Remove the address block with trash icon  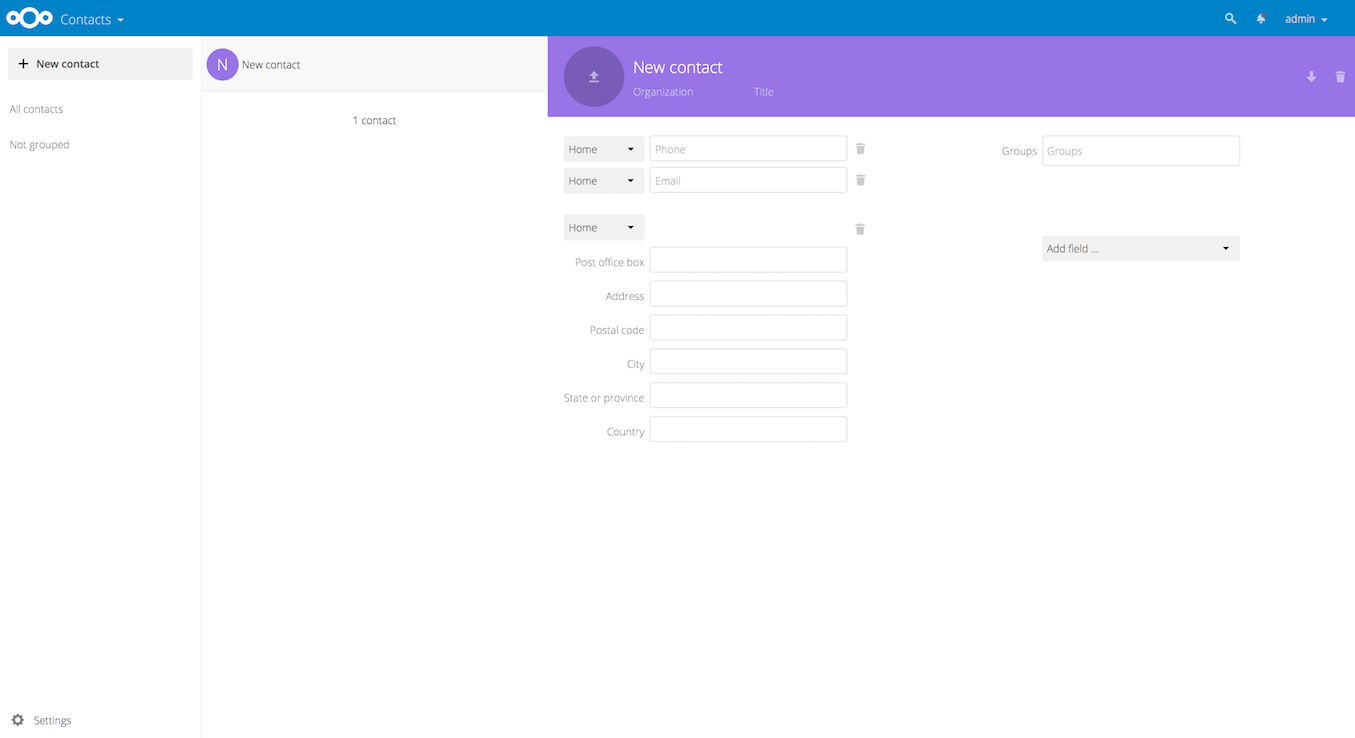[x=860, y=229]
